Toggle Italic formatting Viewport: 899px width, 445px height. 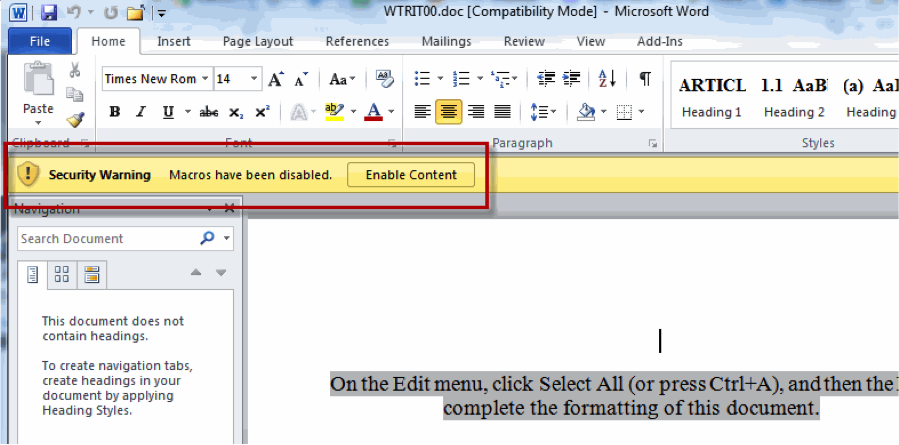point(140,112)
